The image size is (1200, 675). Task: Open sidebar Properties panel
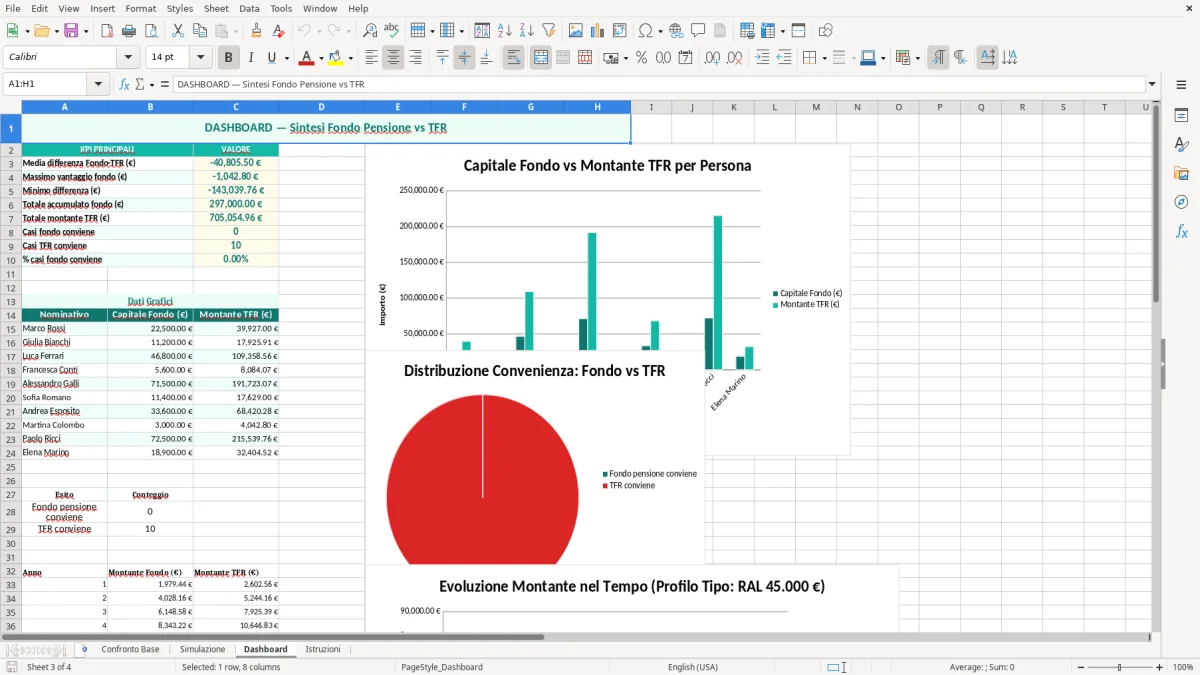(x=1181, y=115)
